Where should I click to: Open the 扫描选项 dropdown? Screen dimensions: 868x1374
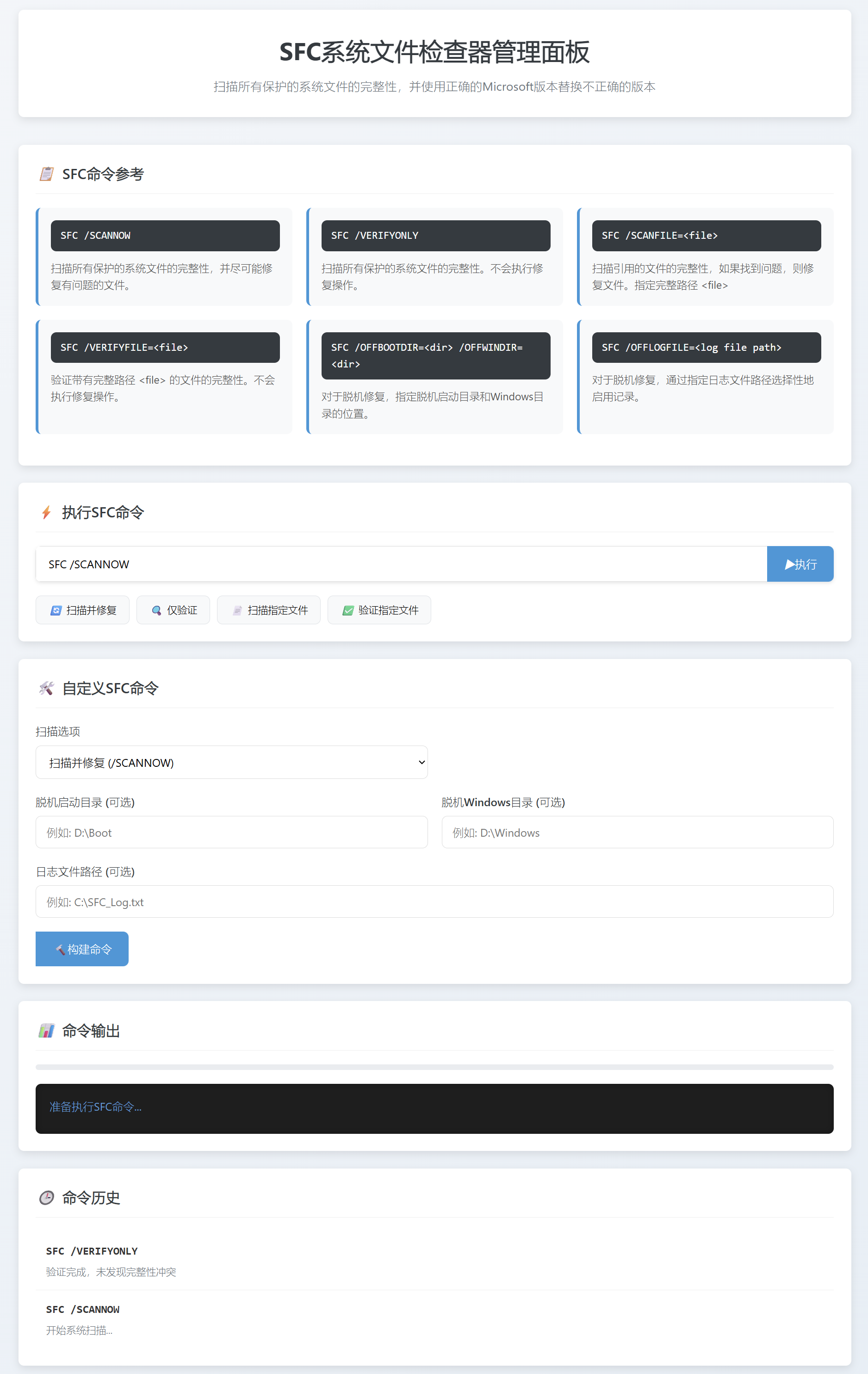(x=231, y=762)
